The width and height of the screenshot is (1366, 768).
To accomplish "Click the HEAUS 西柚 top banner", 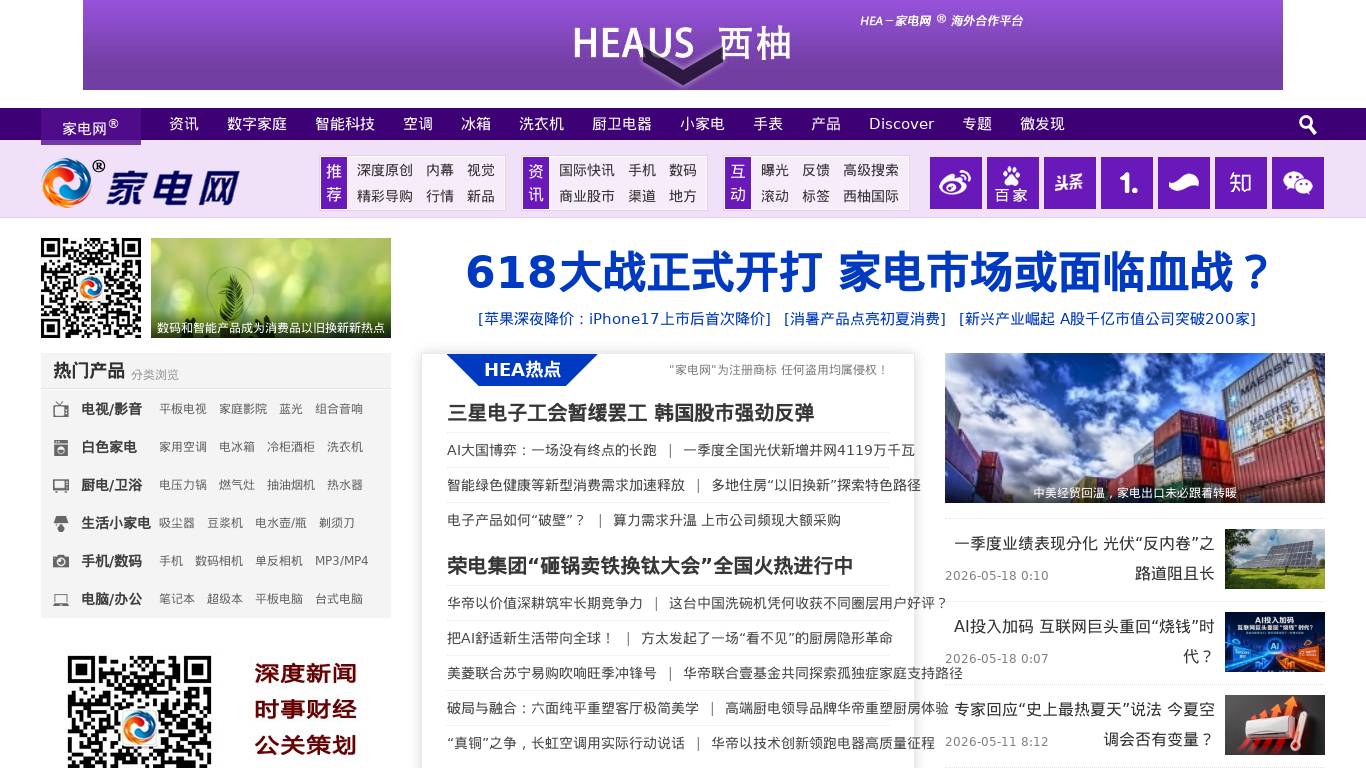I will click(683, 45).
